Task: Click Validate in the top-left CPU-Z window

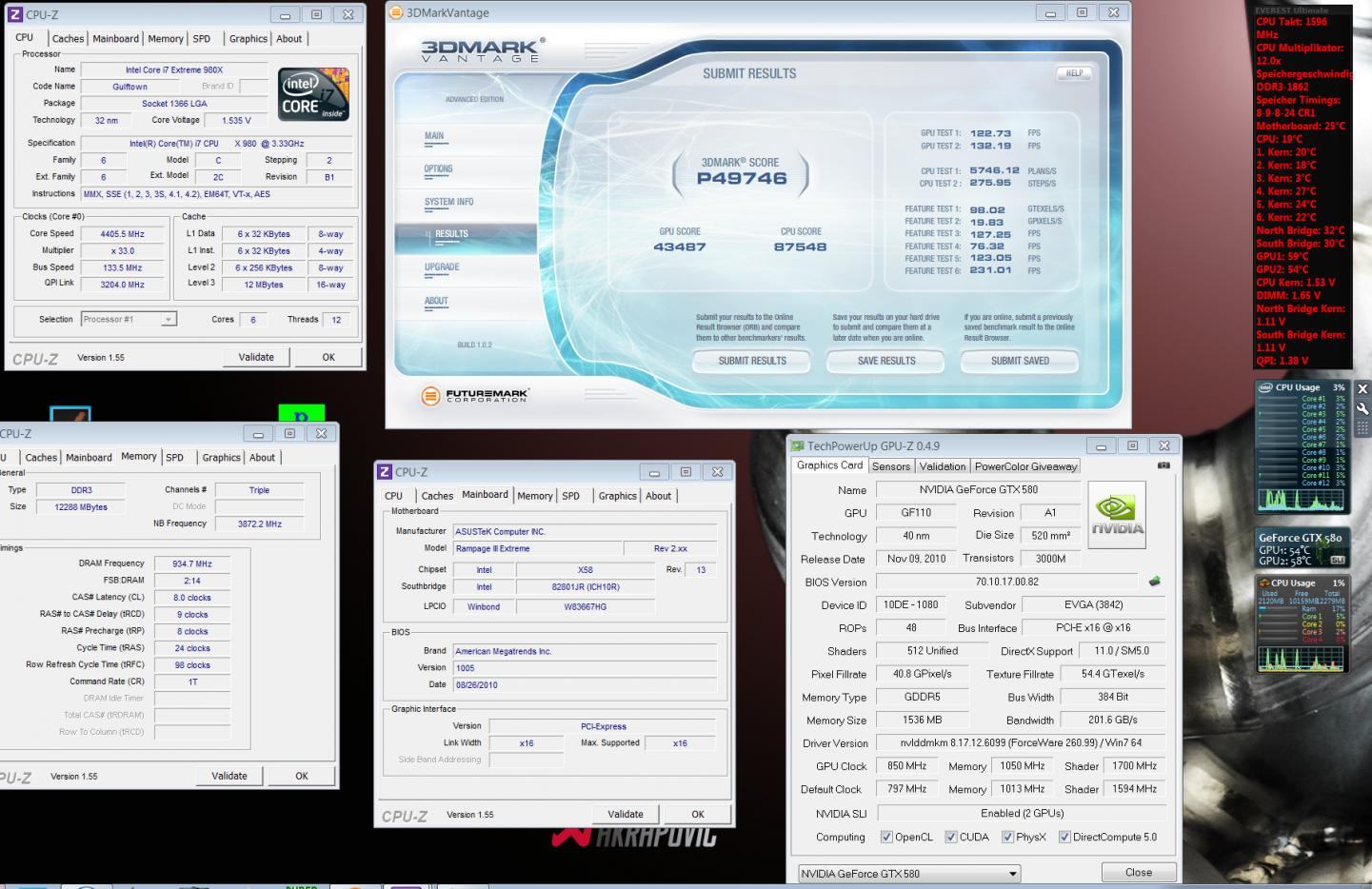Action: tap(256, 358)
